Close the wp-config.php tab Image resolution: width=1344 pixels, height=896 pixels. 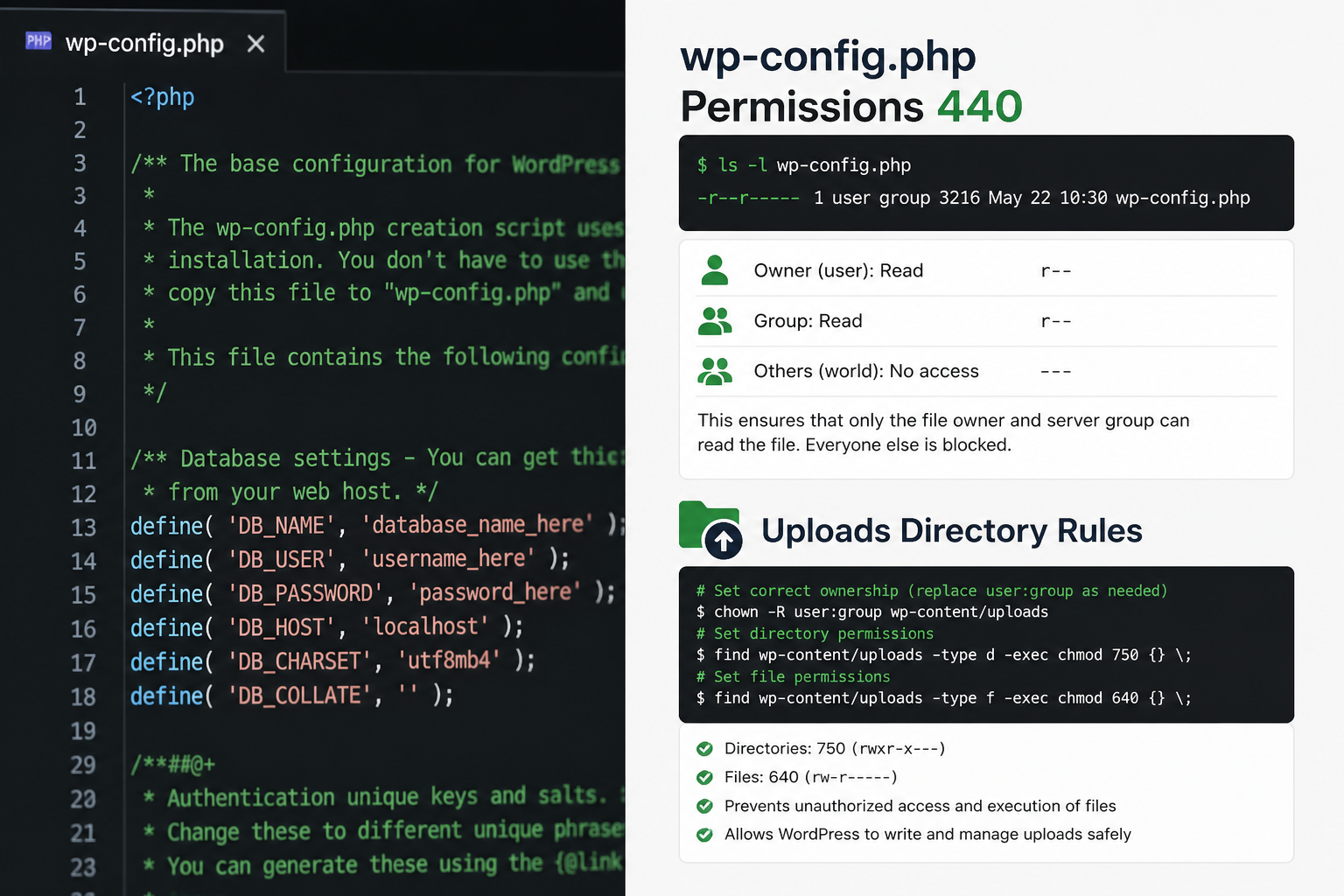tap(255, 44)
